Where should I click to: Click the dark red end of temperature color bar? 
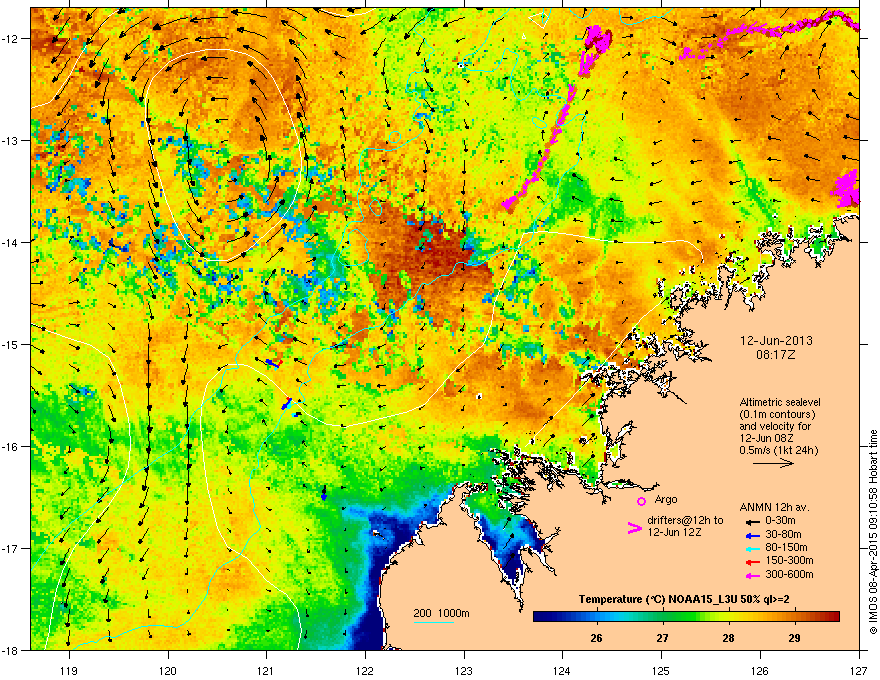click(834, 617)
